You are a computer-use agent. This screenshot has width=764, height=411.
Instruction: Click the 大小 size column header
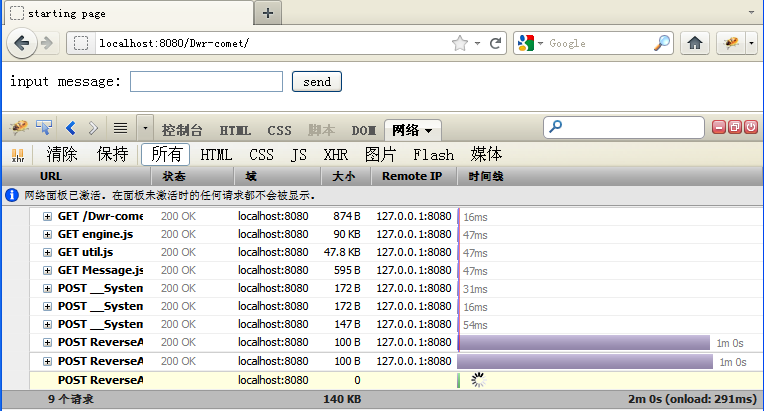(x=346, y=176)
